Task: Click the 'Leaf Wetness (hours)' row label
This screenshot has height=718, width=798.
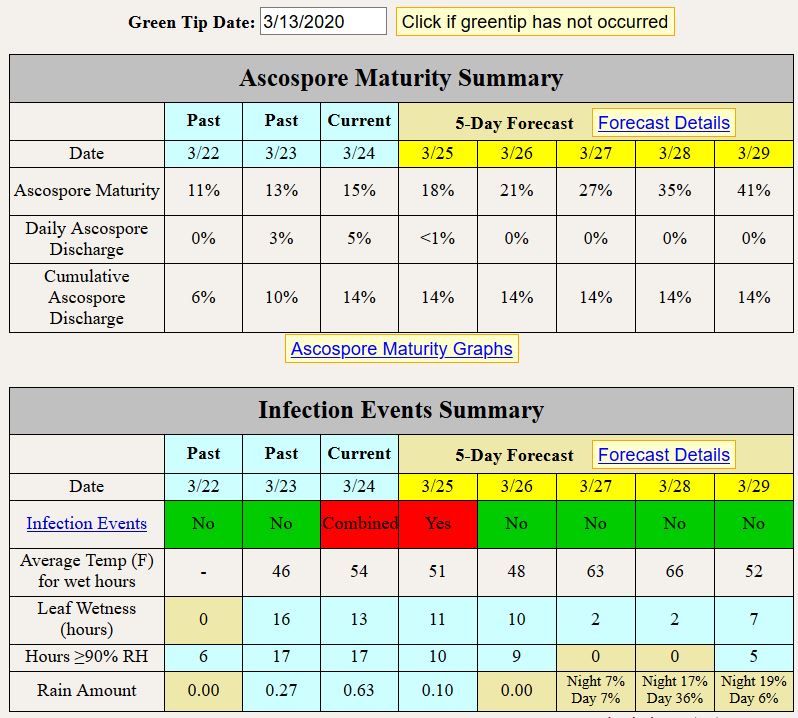Action: [87, 620]
